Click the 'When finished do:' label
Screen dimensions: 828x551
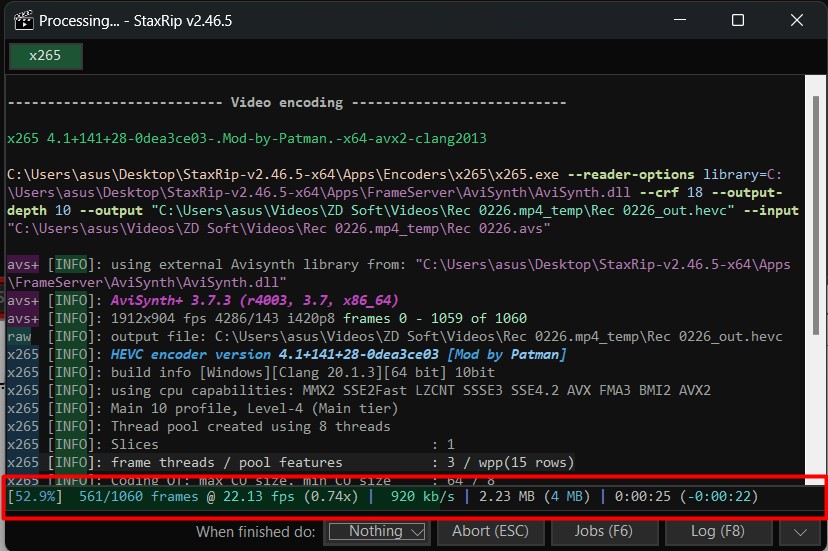click(256, 531)
